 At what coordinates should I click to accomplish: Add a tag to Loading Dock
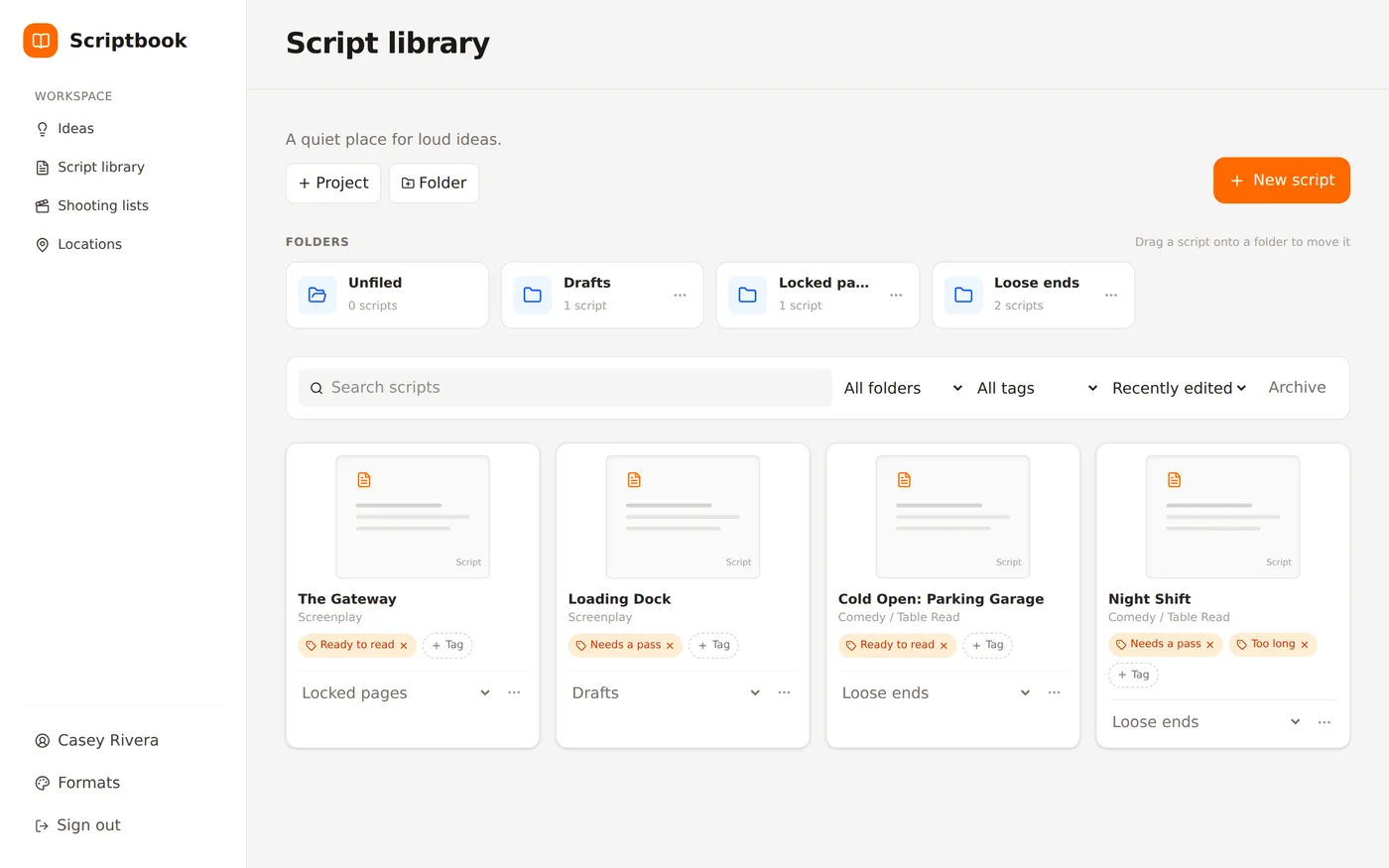pos(713,646)
